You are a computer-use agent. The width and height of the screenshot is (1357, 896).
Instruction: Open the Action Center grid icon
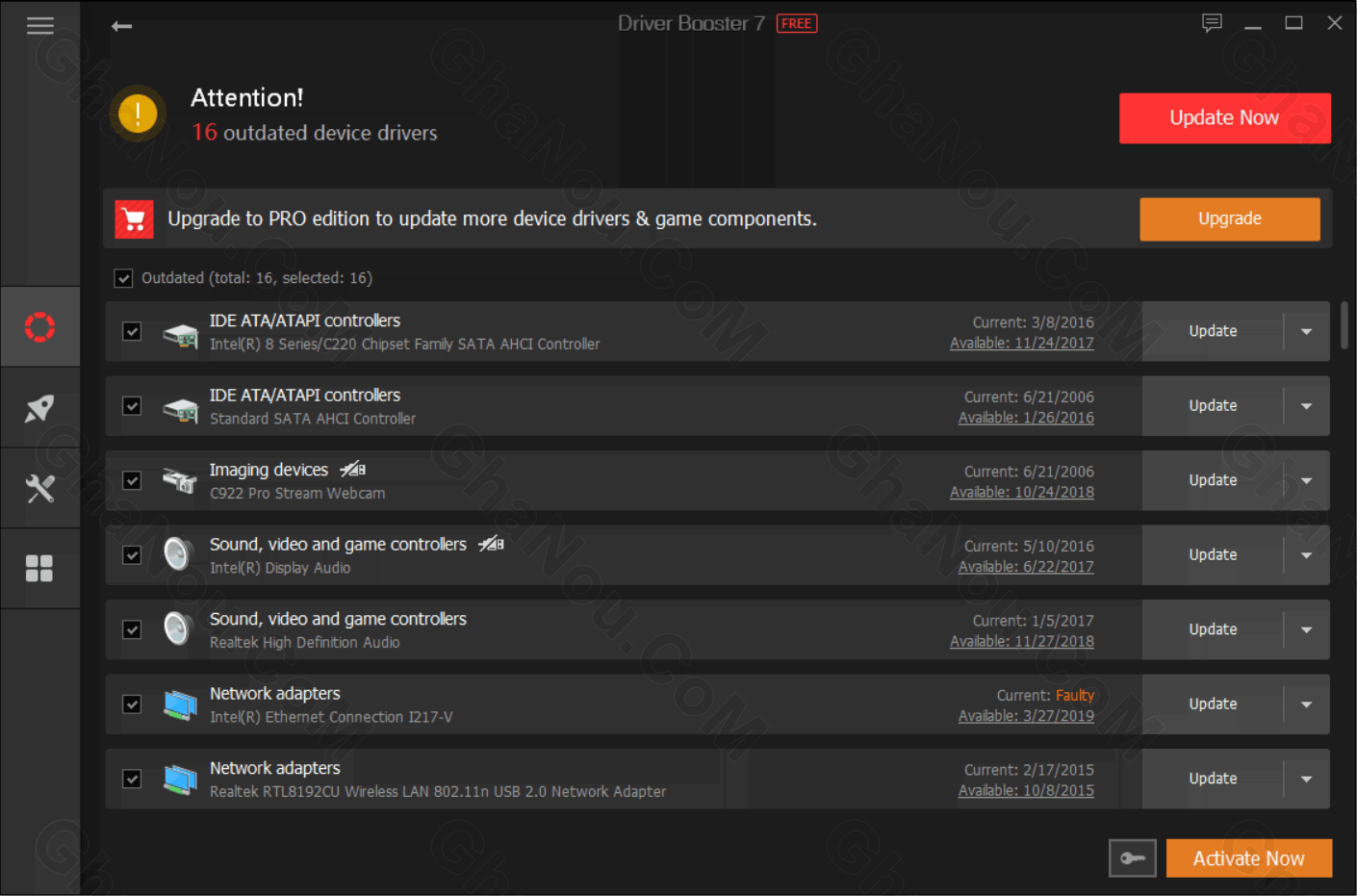[x=39, y=569]
